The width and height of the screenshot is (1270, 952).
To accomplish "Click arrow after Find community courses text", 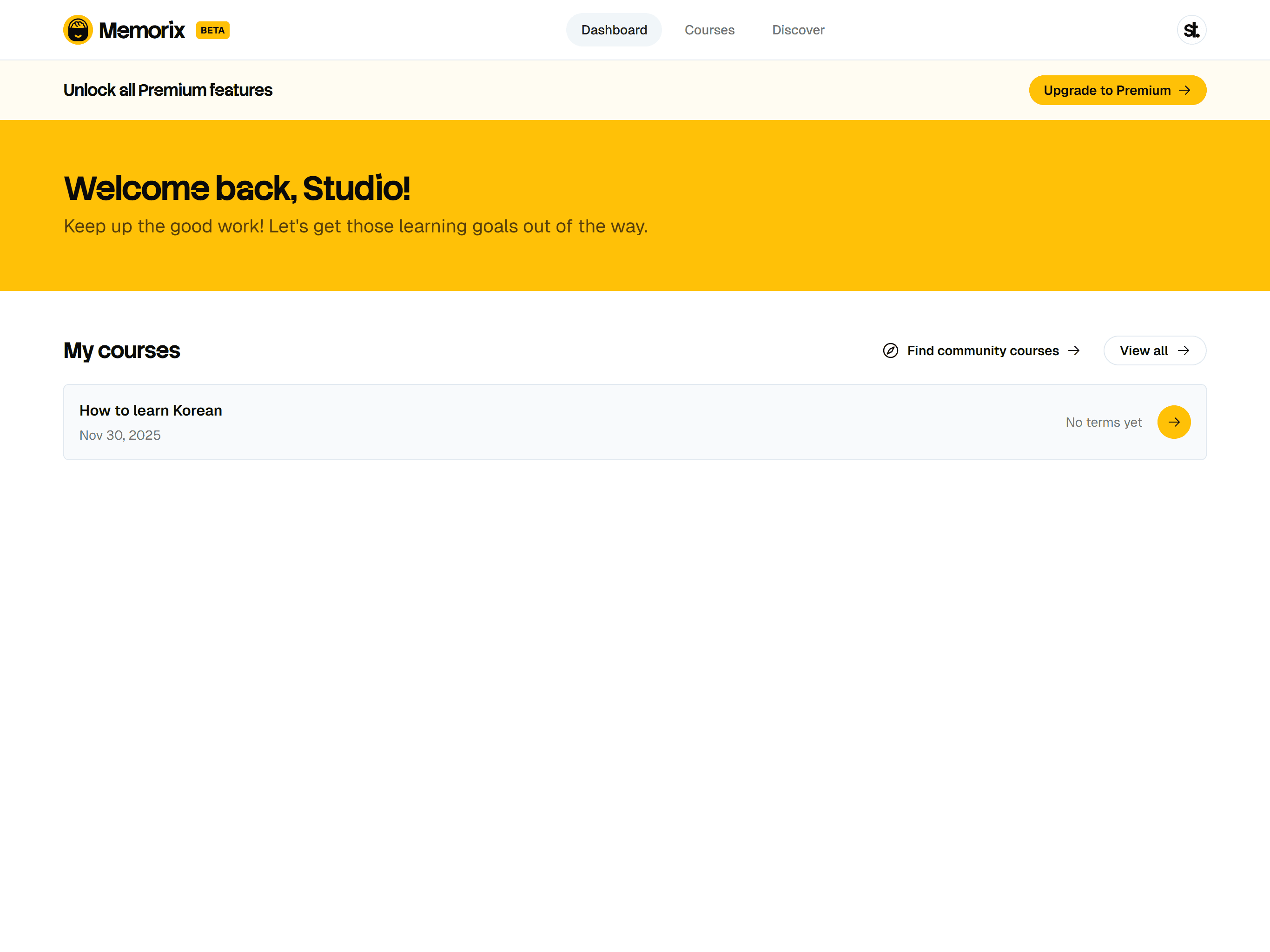I will [x=1074, y=351].
